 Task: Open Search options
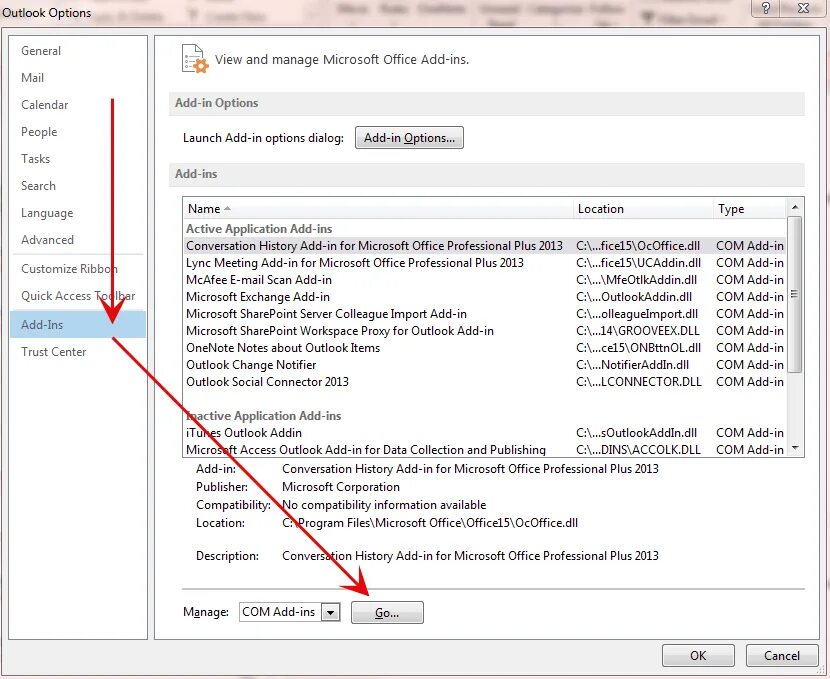click(x=38, y=186)
